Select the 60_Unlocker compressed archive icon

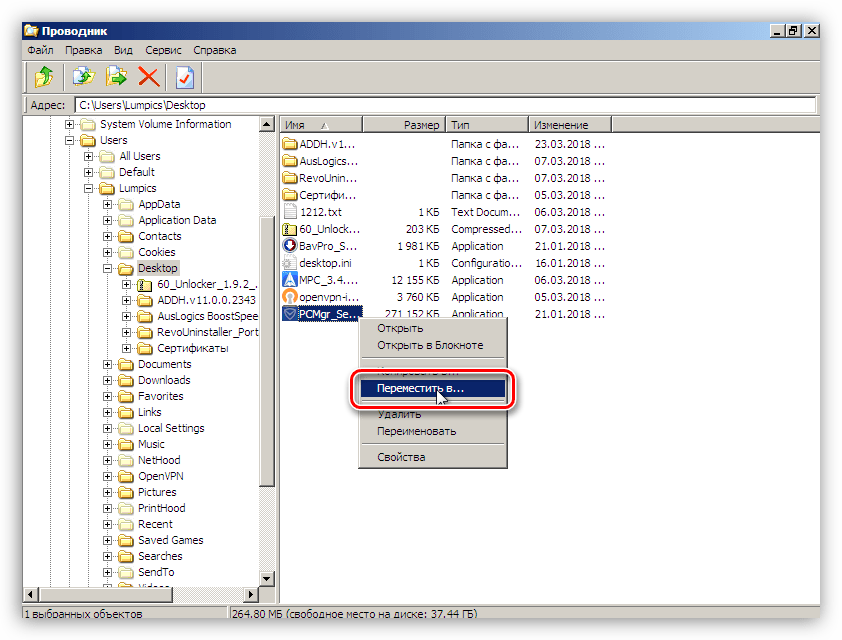[291, 229]
